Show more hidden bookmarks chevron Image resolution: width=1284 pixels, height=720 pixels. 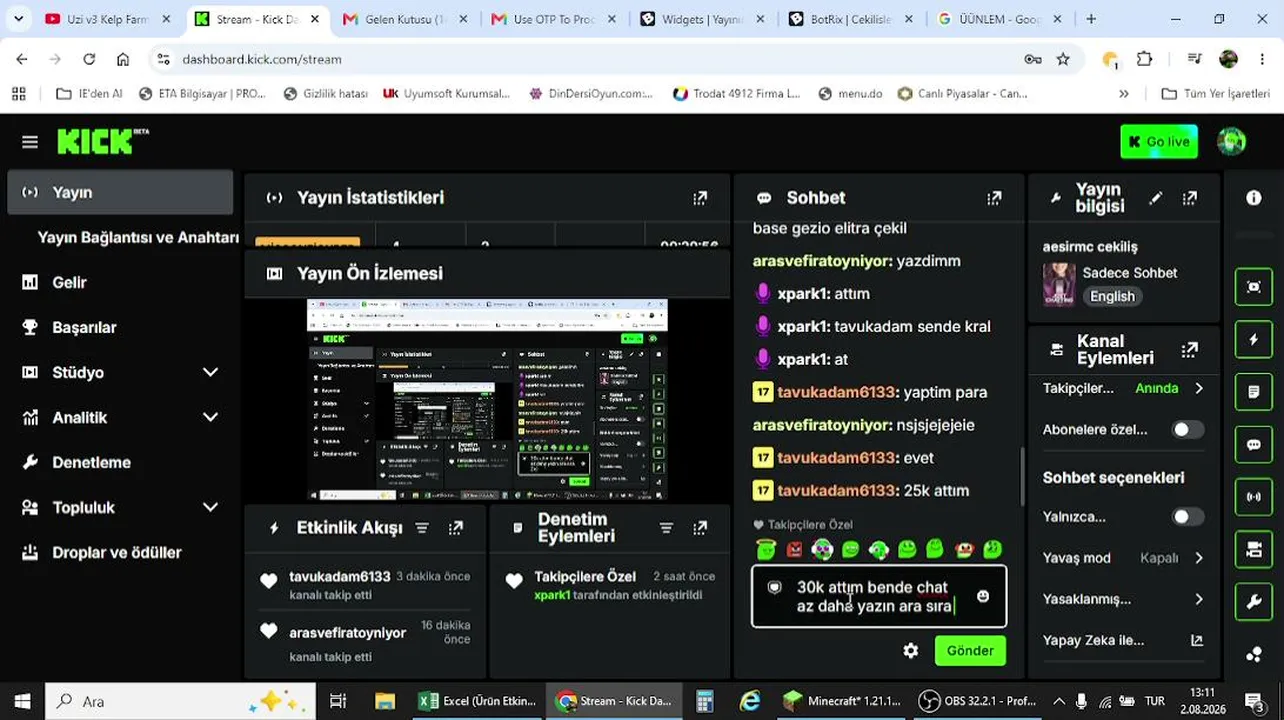tap(1124, 94)
